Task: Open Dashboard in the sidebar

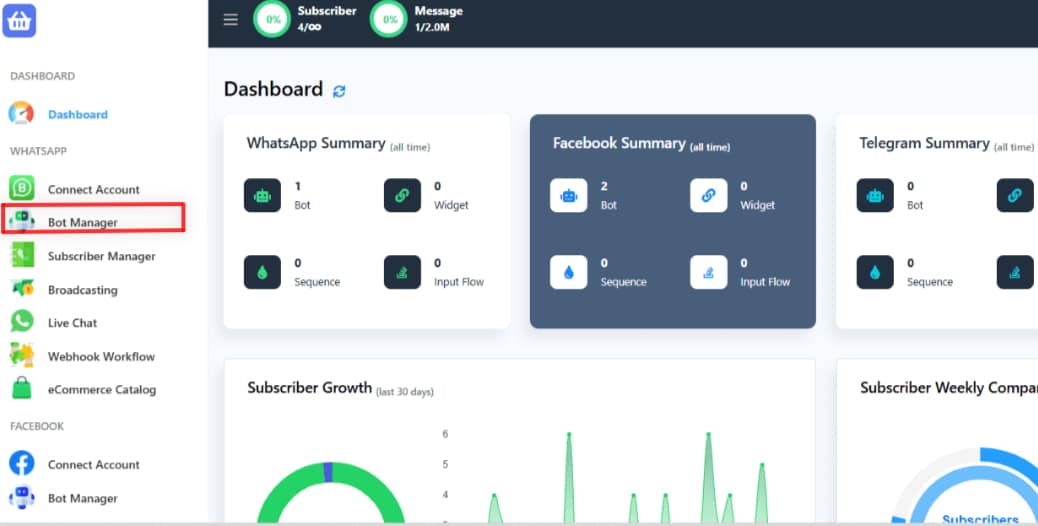Action: [77, 114]
